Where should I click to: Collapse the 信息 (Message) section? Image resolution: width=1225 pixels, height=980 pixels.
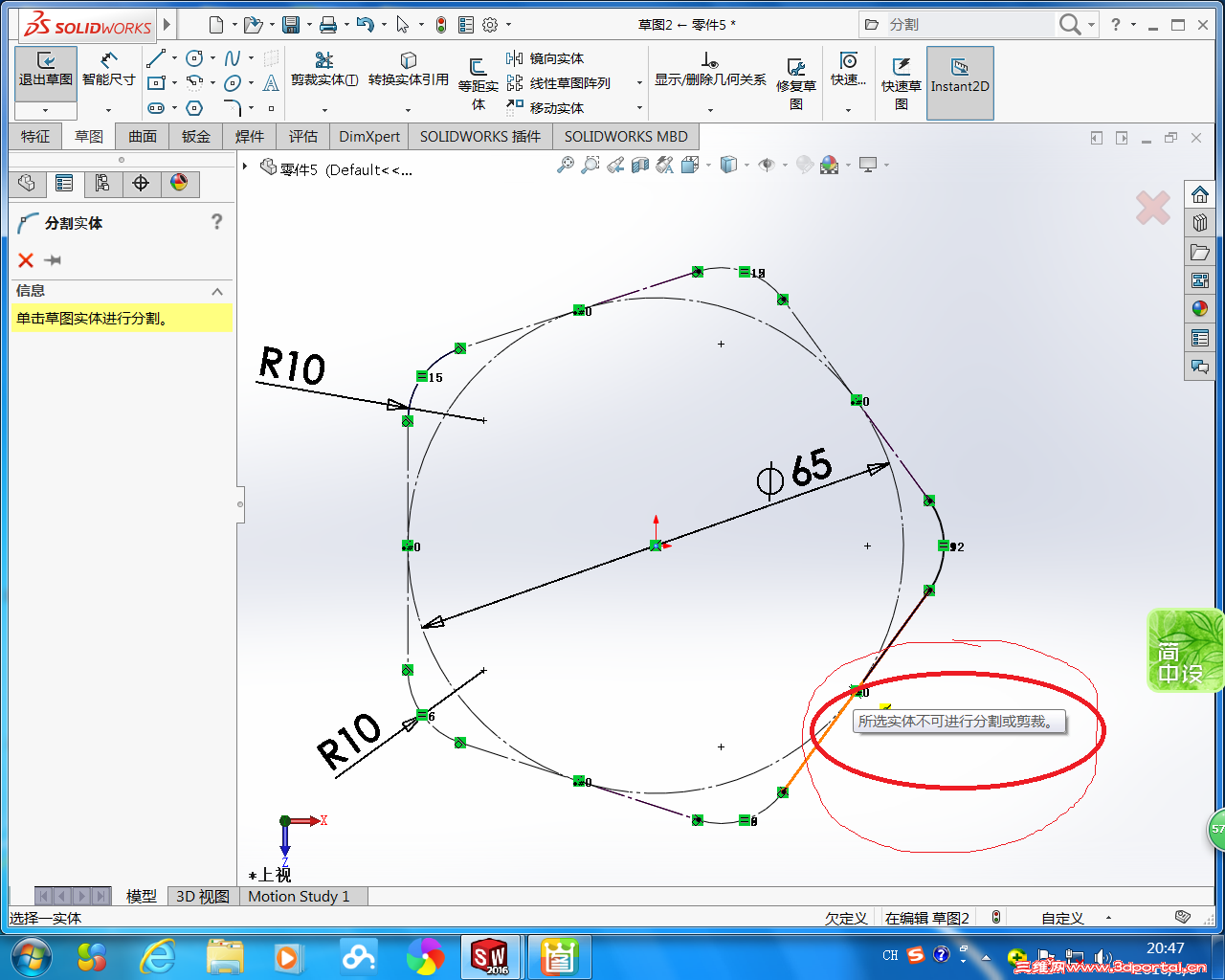pyautogui.click(x=217, y=291)
